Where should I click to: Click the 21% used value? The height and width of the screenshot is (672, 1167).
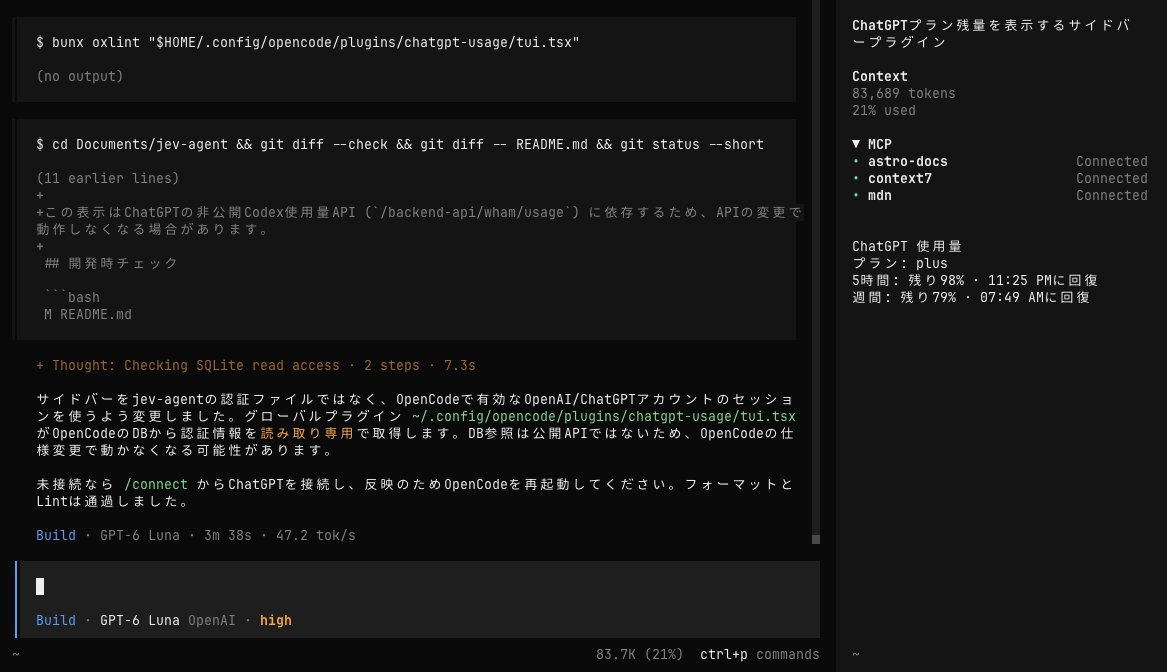point(883,111)
